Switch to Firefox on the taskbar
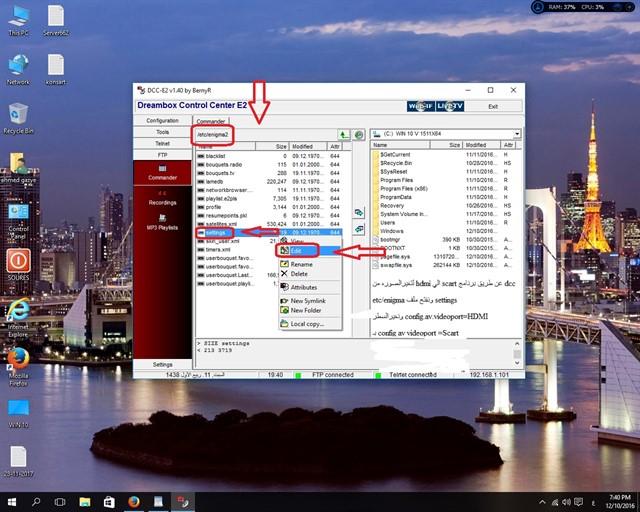 (133, 502)
